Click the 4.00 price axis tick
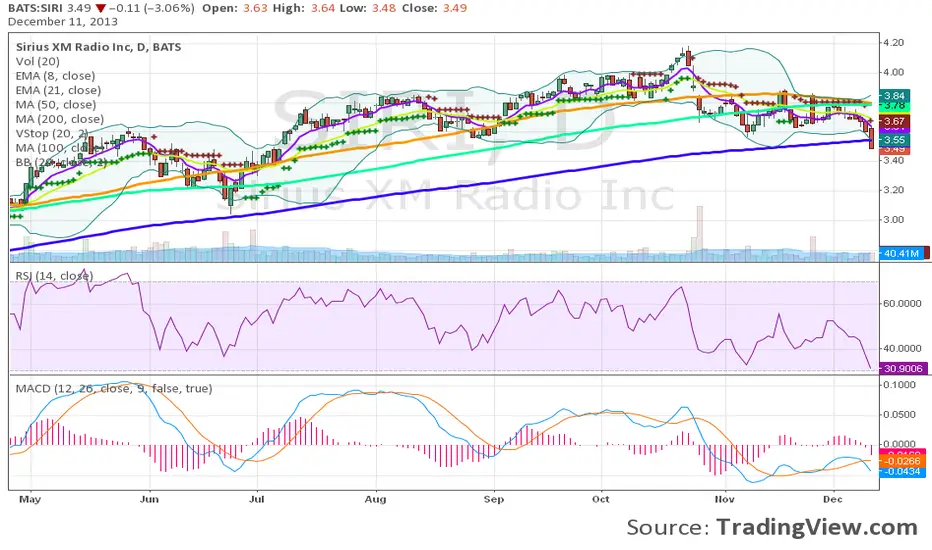The image size is (932, 550). coord(894,72)
